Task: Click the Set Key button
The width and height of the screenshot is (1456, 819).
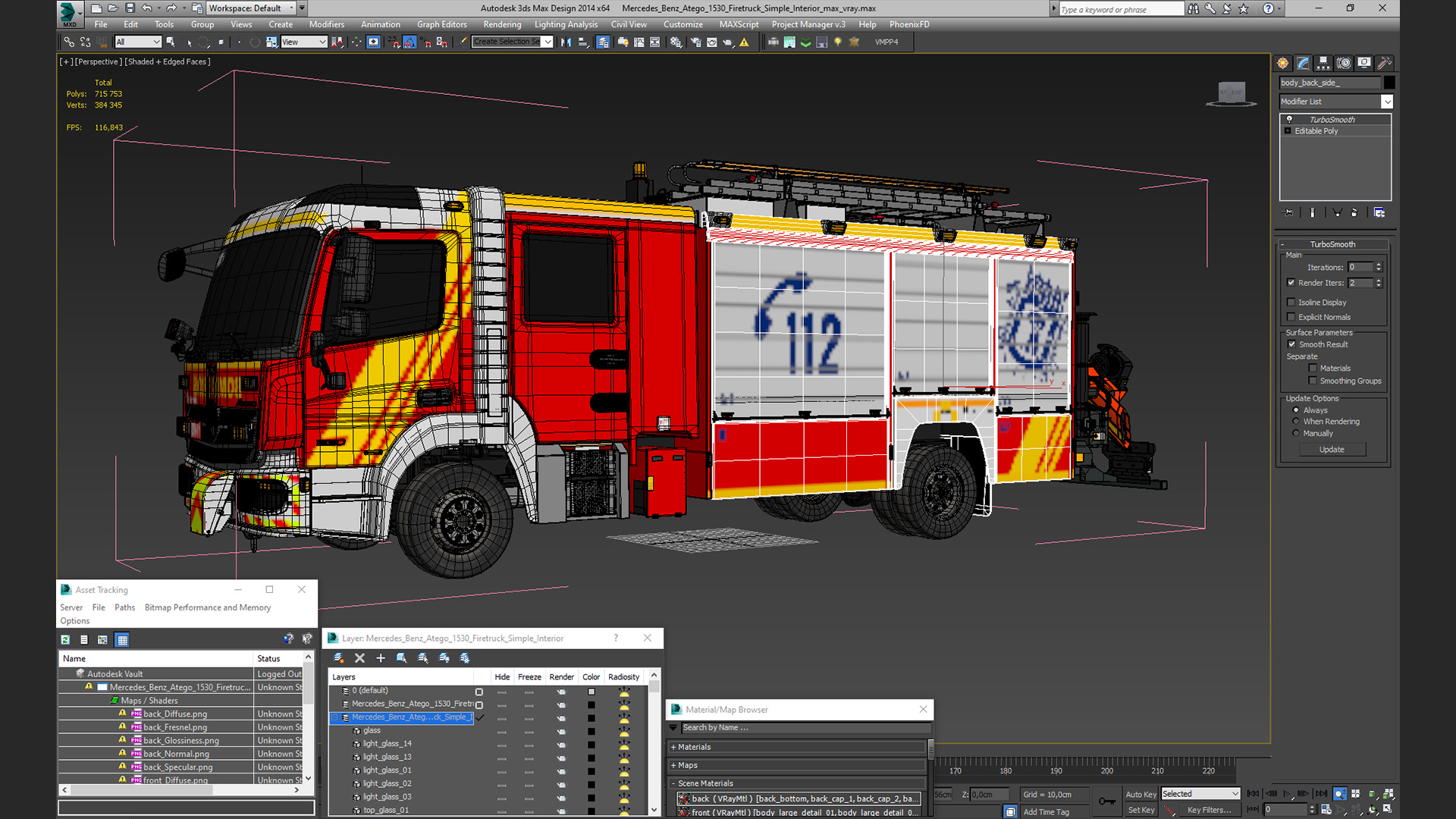Action: coord(1141,810)
